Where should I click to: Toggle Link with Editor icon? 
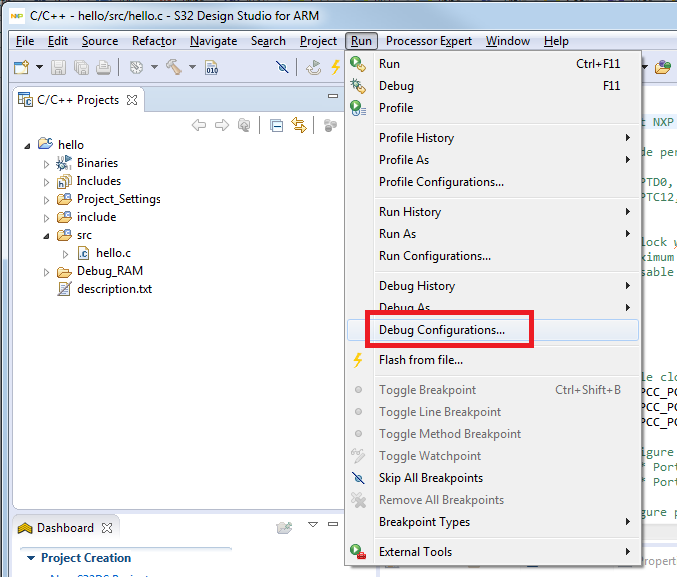tap(299, 125)
